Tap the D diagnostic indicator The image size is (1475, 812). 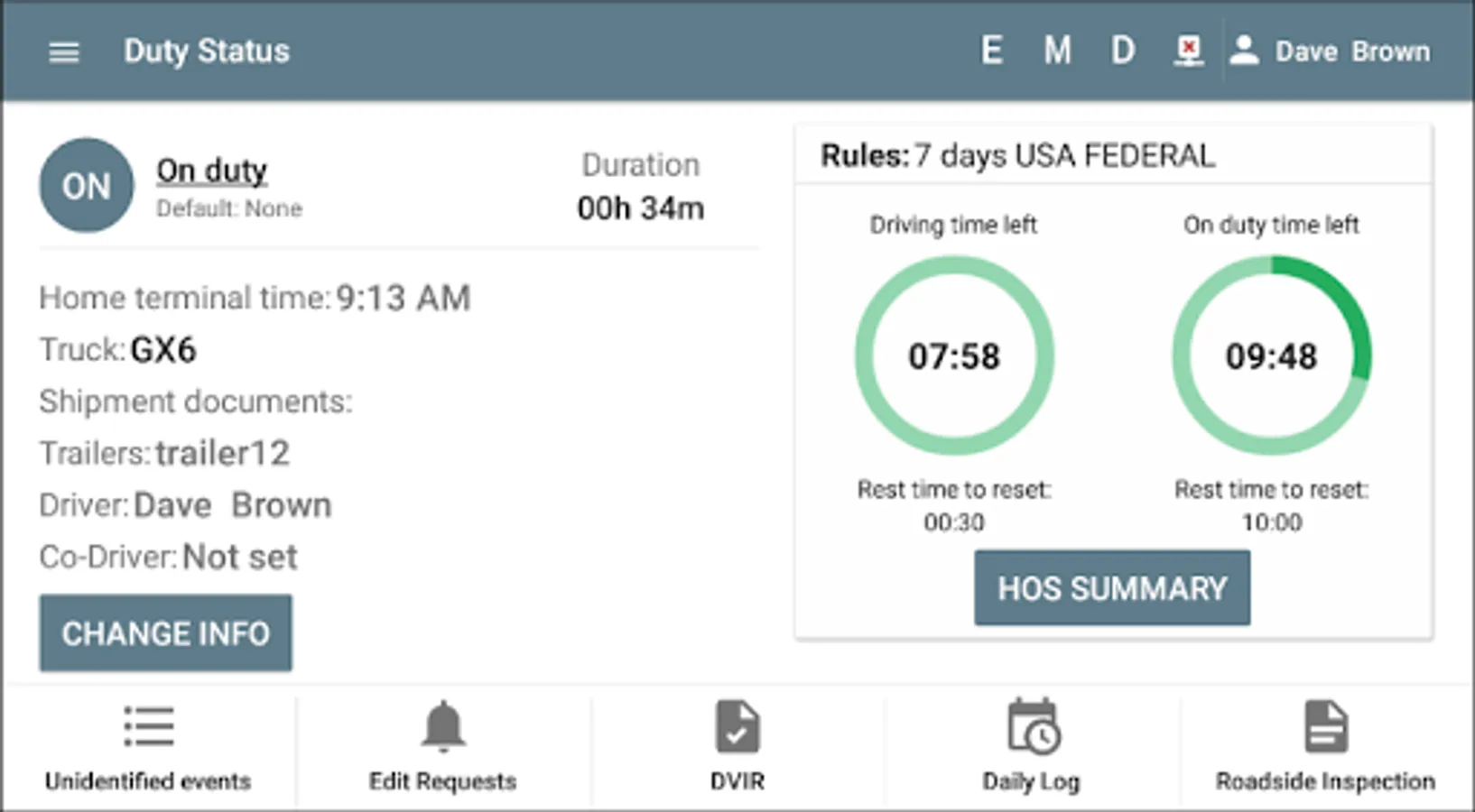point(1122,51)
